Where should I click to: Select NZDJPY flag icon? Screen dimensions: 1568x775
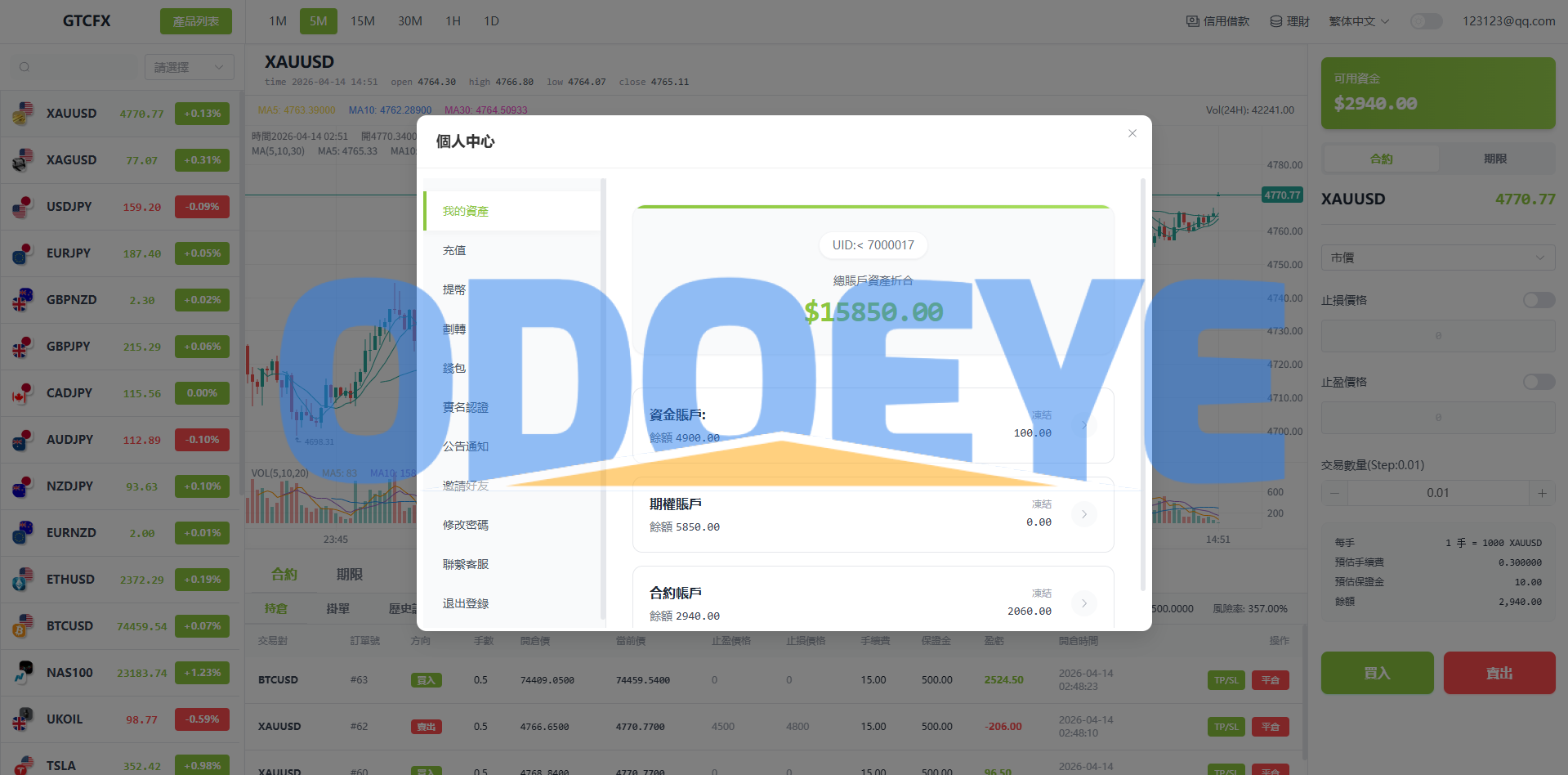pos(23,486)
